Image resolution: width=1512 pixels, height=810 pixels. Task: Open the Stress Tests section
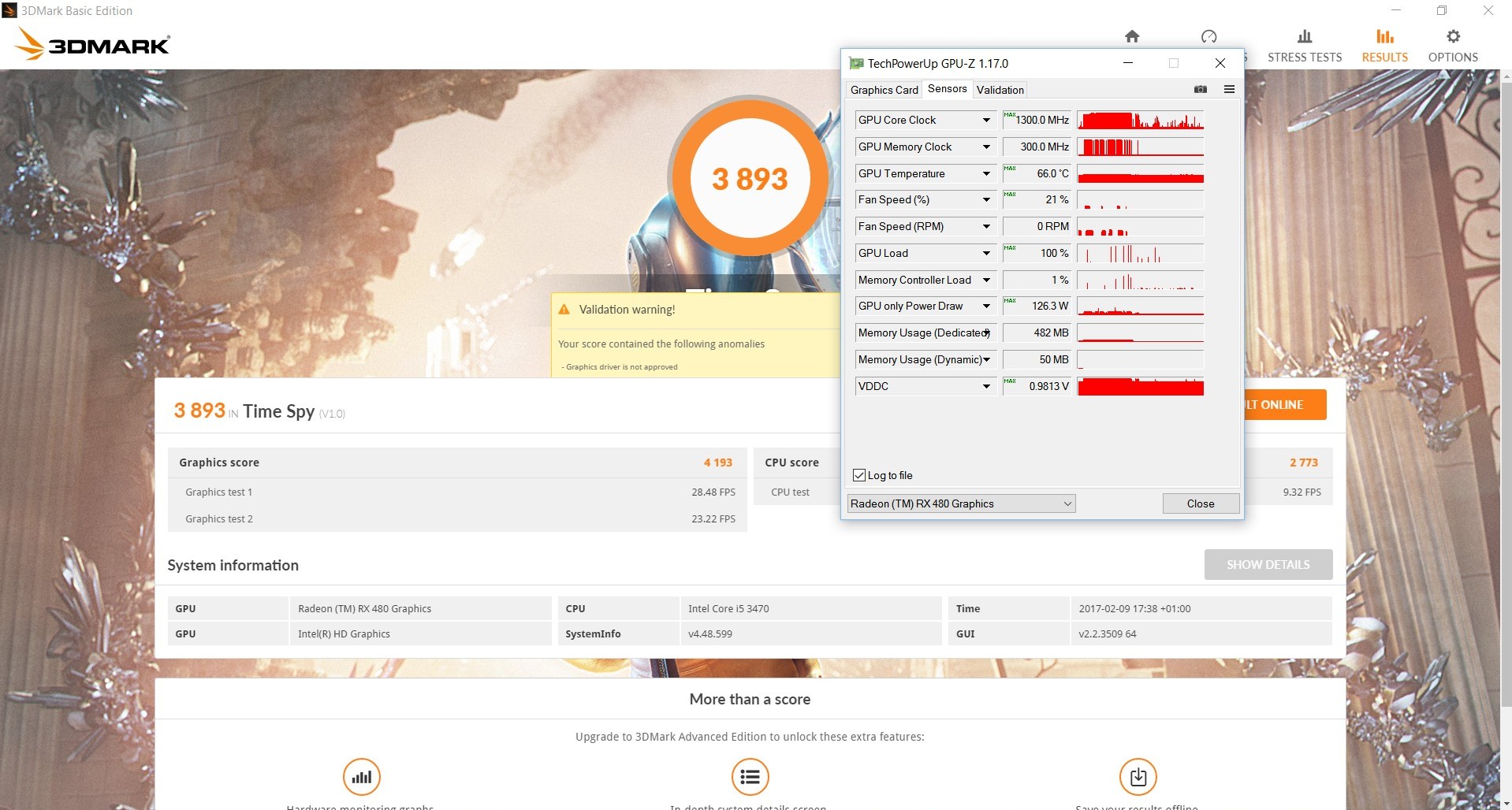coord(1305,46)
